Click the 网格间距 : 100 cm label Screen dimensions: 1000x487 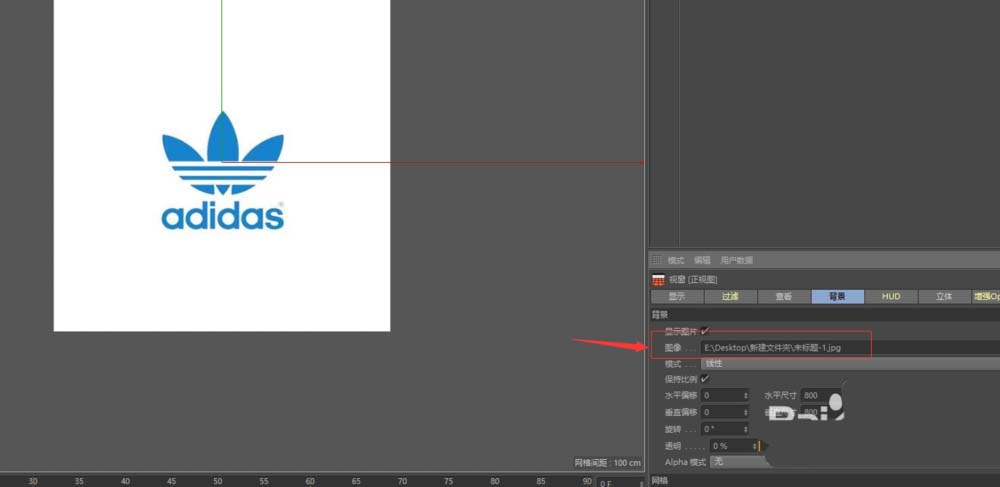[x=608, y=463]
